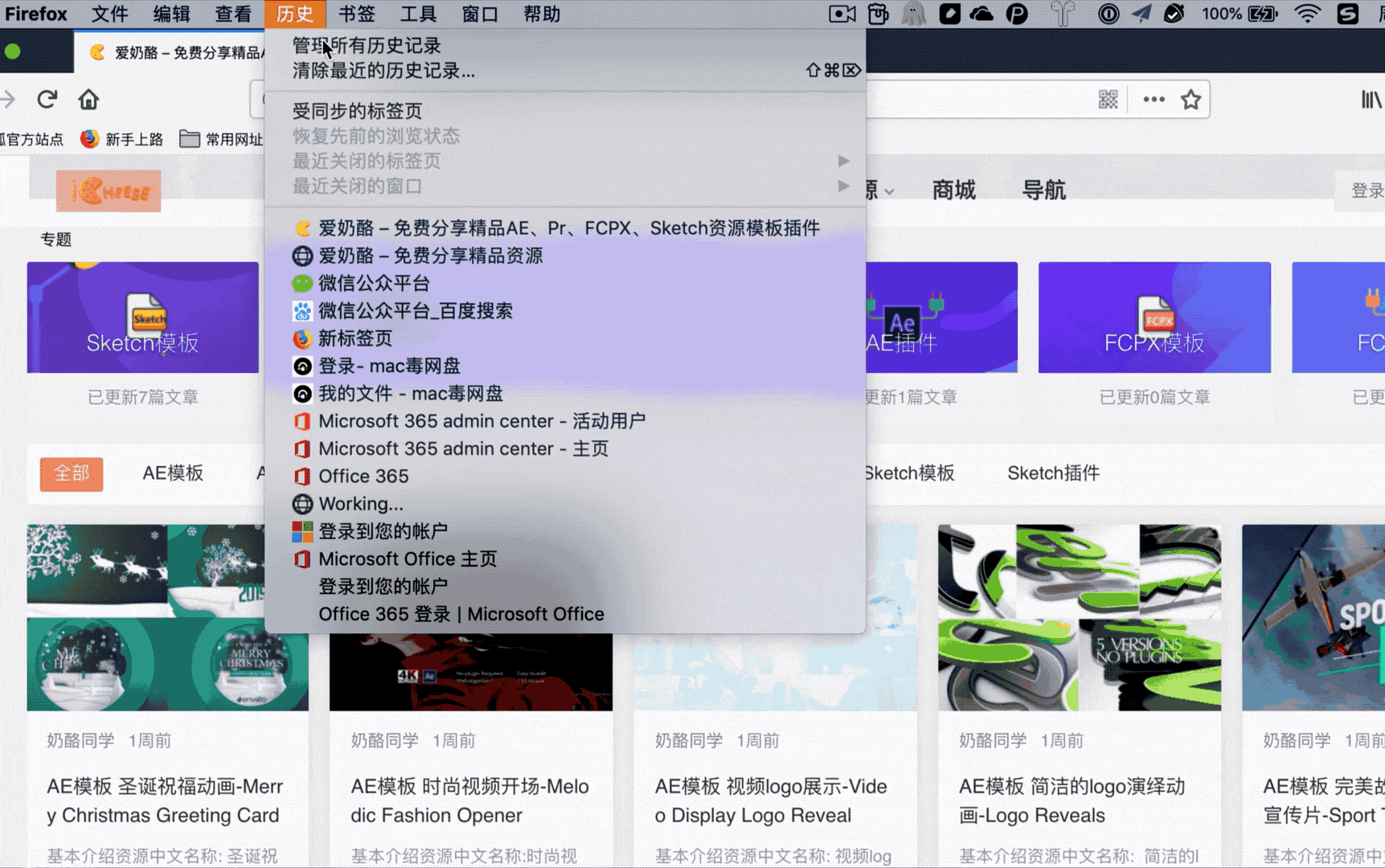Viewport: 1385px width, 868px height.
Task: Open the 1Password icon in menu bar
Action: [1108, 14]
